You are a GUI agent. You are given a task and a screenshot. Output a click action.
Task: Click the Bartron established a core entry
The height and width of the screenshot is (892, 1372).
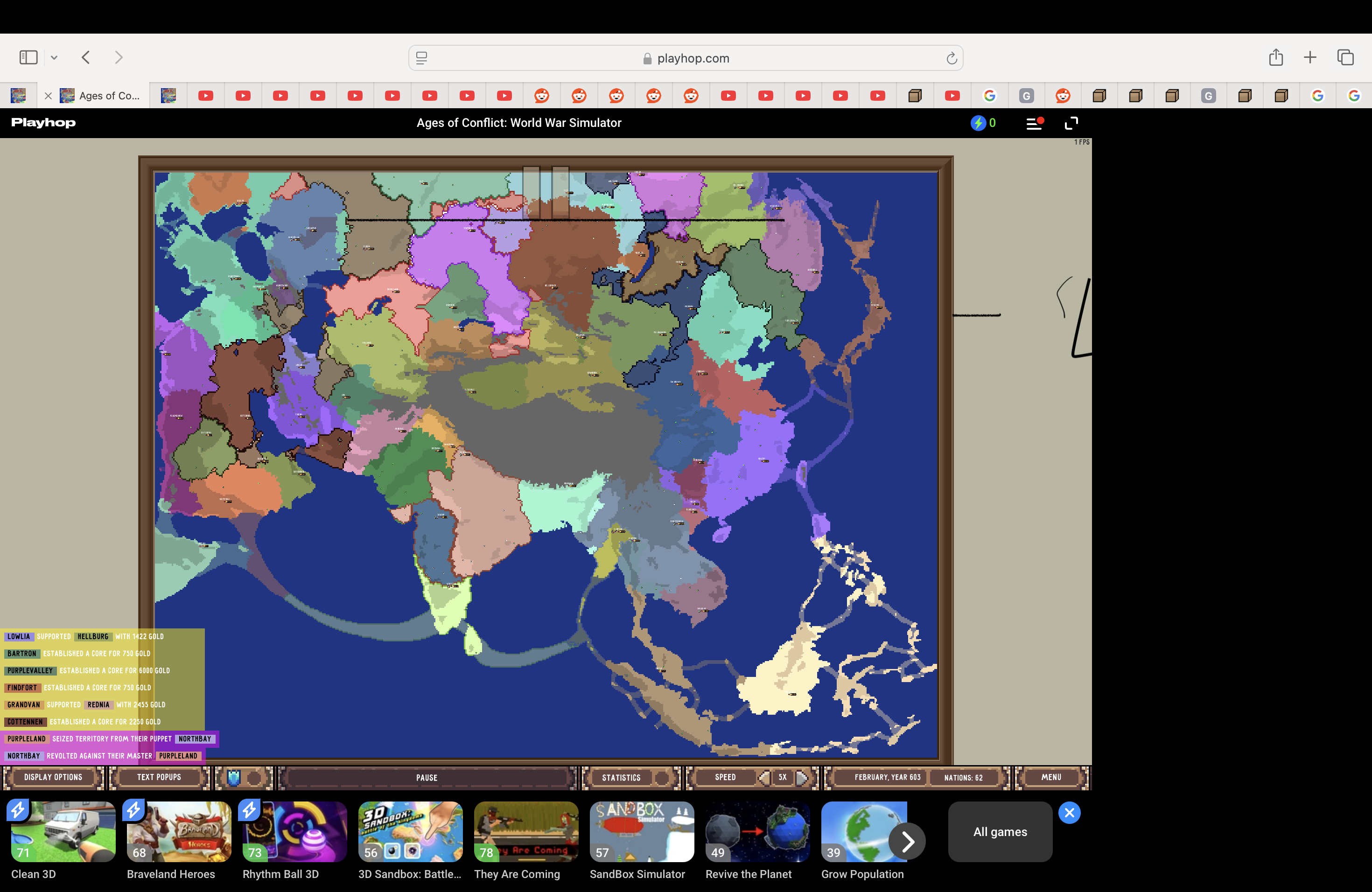[x=78, y=654]
